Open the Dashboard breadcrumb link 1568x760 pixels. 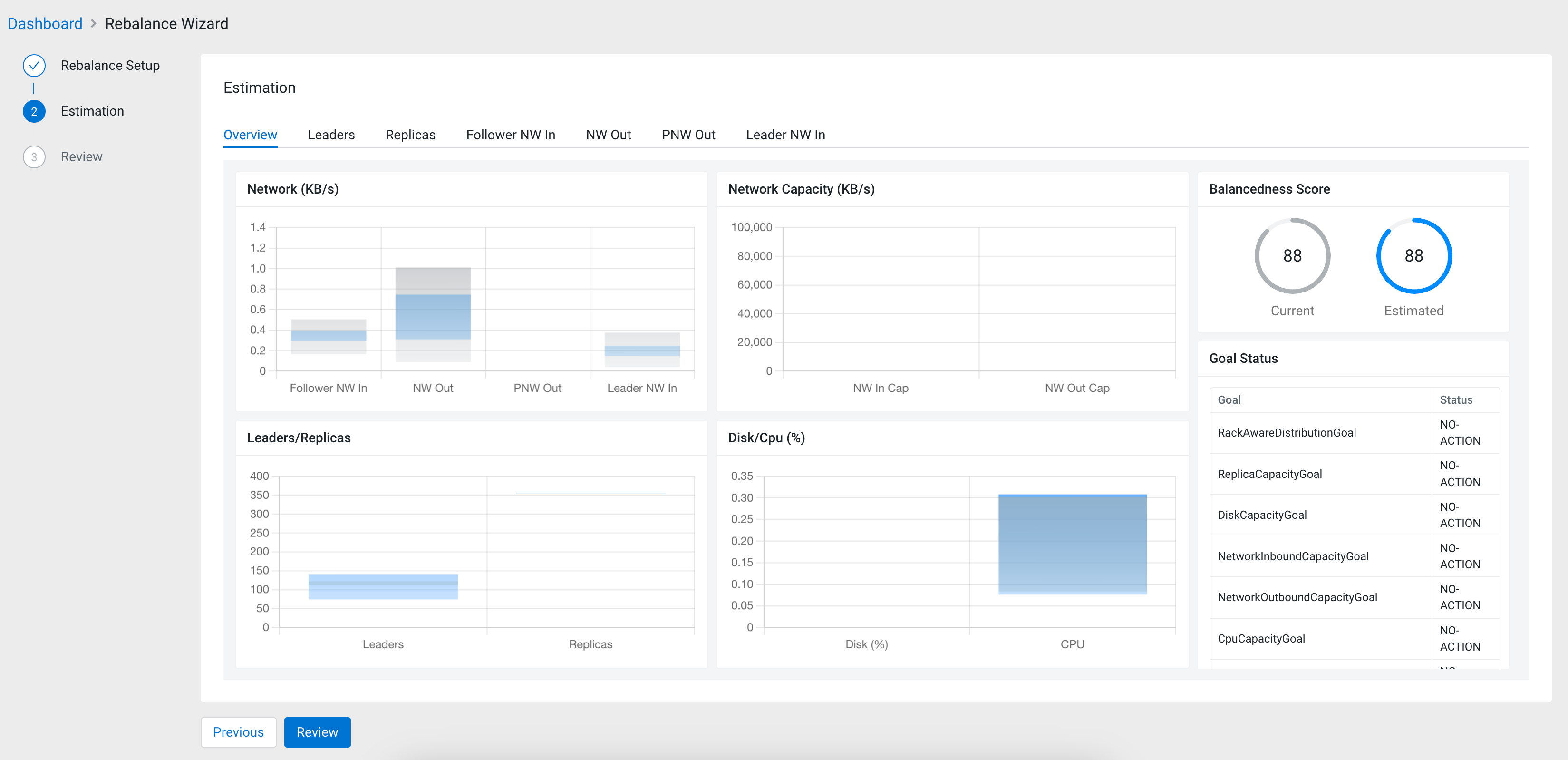[45, 24]
